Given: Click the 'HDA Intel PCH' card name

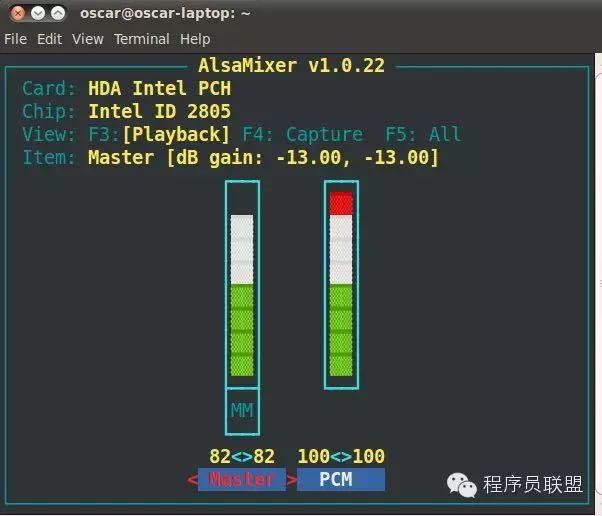Looking at the screenshot, I should (160, 88).
